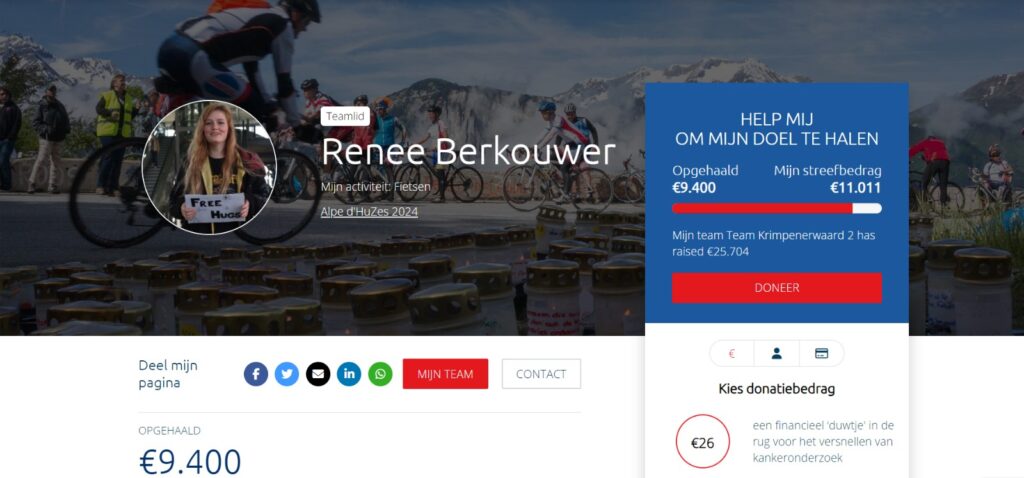Screen dimensions: 1024x478
Task: Share page via Twitter icon
Action: [287, 374]
